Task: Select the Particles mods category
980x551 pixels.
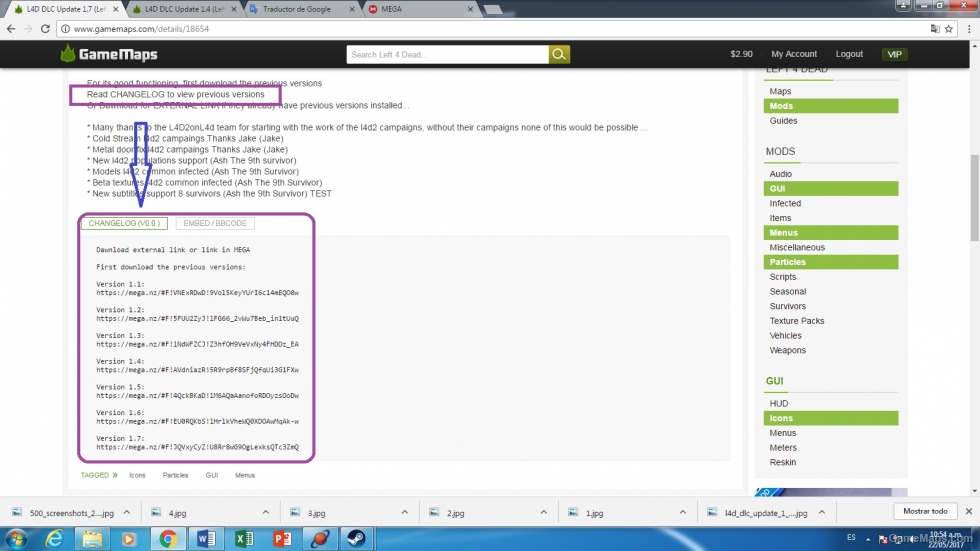Action: tap(831, 262)
